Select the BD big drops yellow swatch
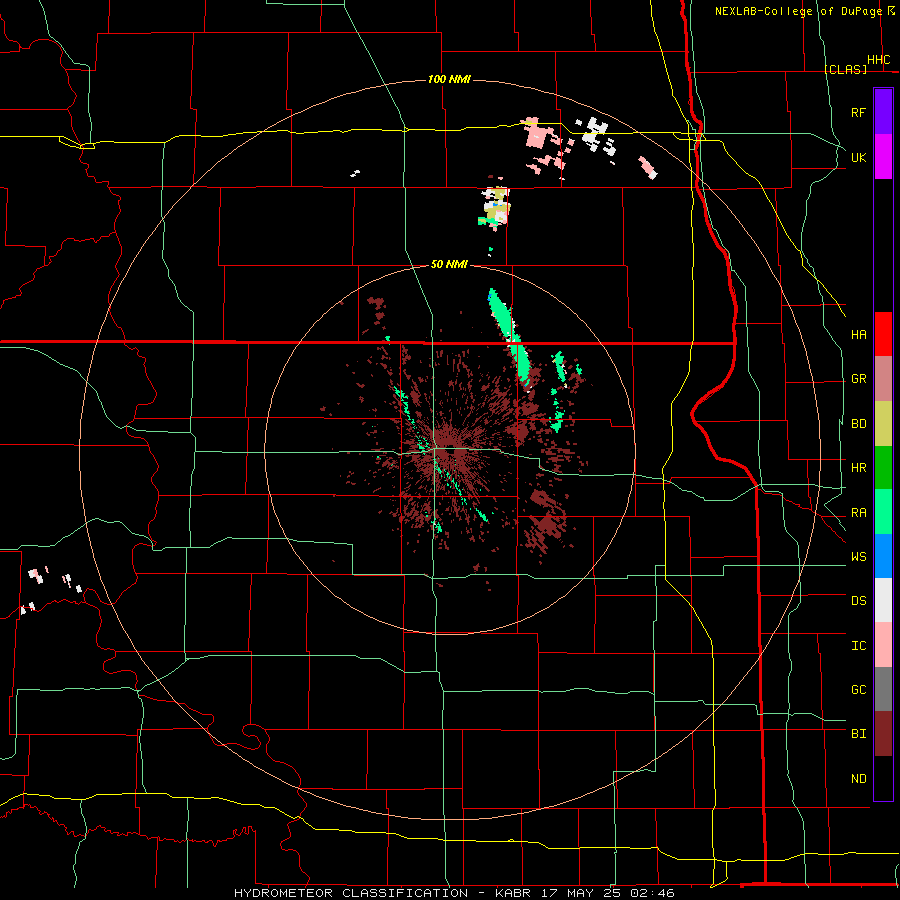 tap(883, 424)
